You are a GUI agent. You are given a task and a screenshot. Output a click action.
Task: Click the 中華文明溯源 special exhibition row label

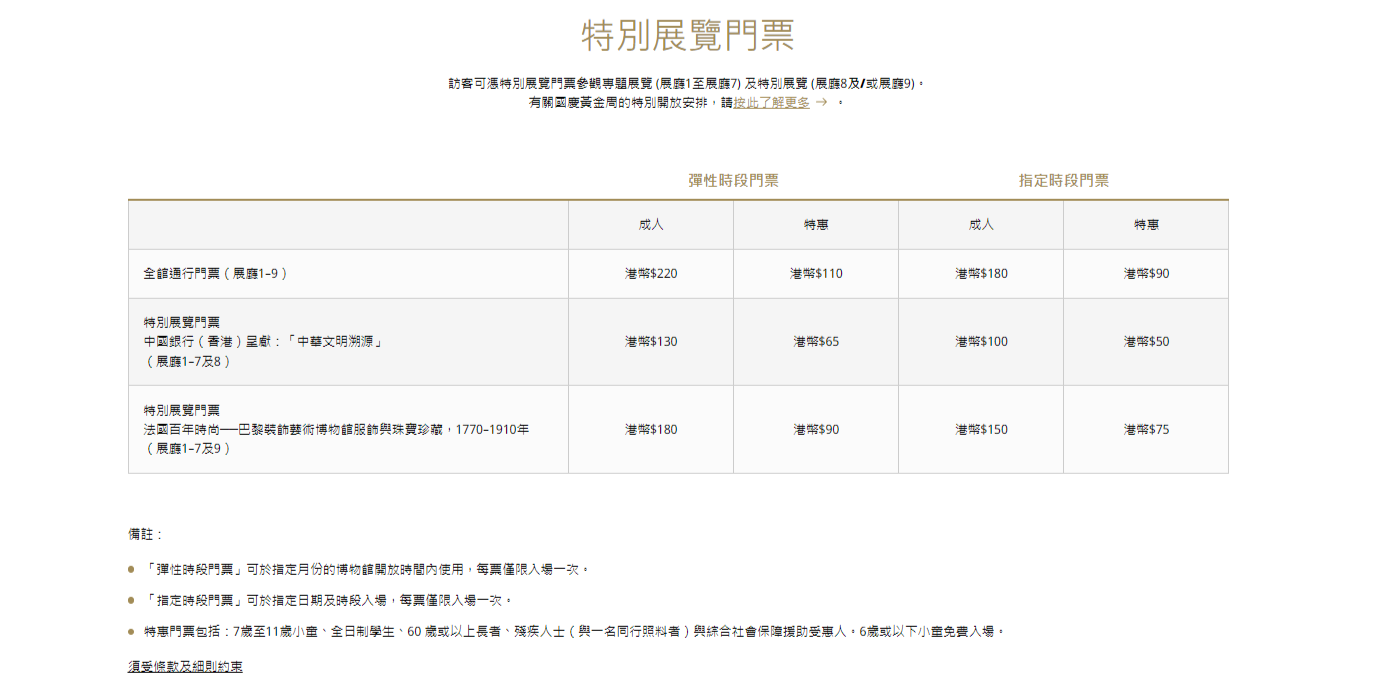click(264, 342)
